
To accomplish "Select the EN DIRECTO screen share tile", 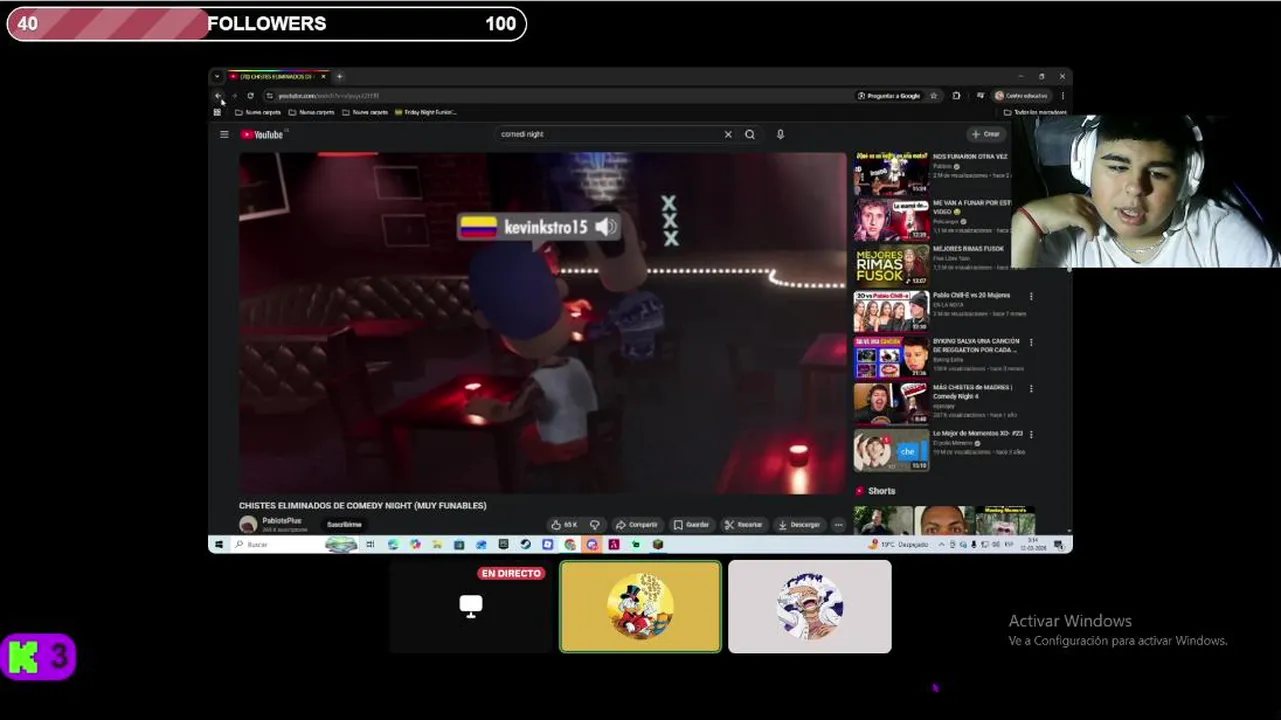I will tap(471, 606).
